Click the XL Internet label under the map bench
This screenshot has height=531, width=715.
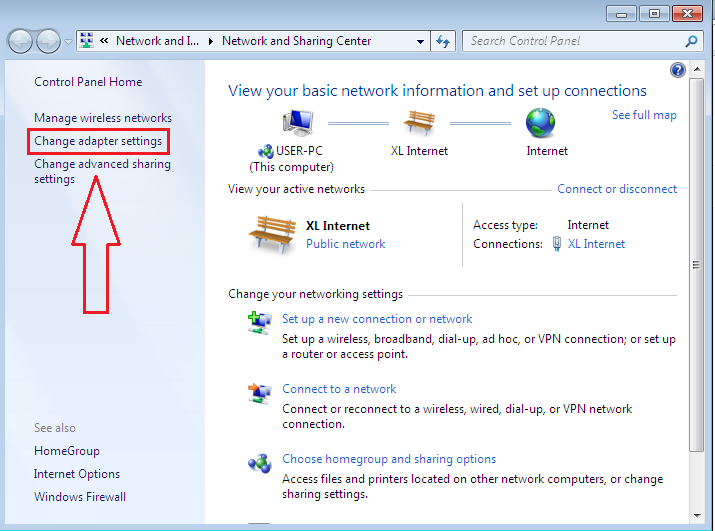point(419,151)
